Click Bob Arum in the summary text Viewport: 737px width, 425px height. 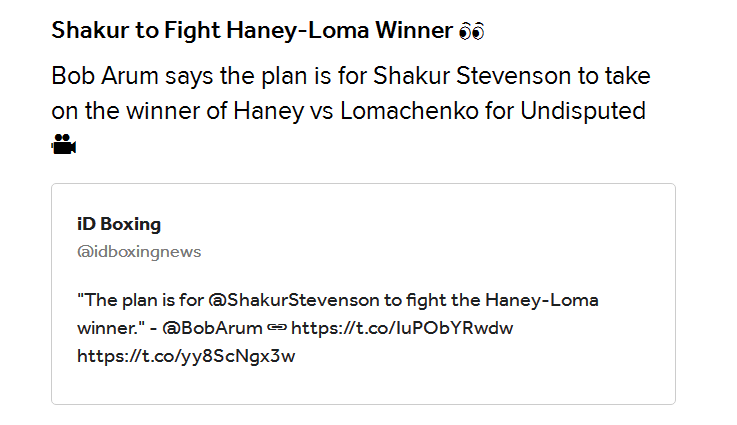[105, 76]
